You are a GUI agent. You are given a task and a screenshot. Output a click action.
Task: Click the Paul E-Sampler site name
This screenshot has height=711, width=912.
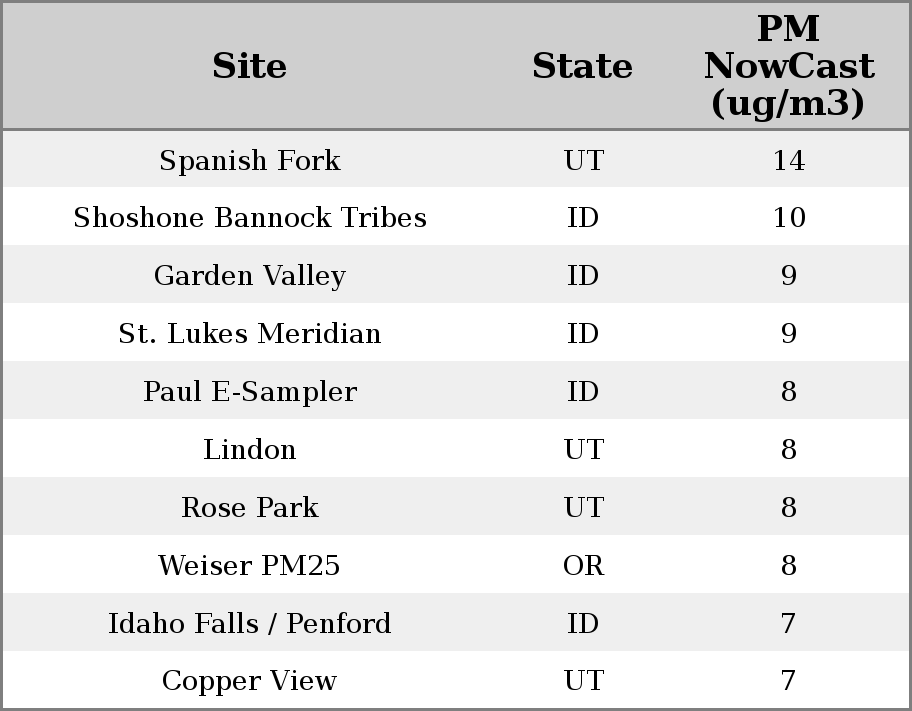[x=250, y=391]
